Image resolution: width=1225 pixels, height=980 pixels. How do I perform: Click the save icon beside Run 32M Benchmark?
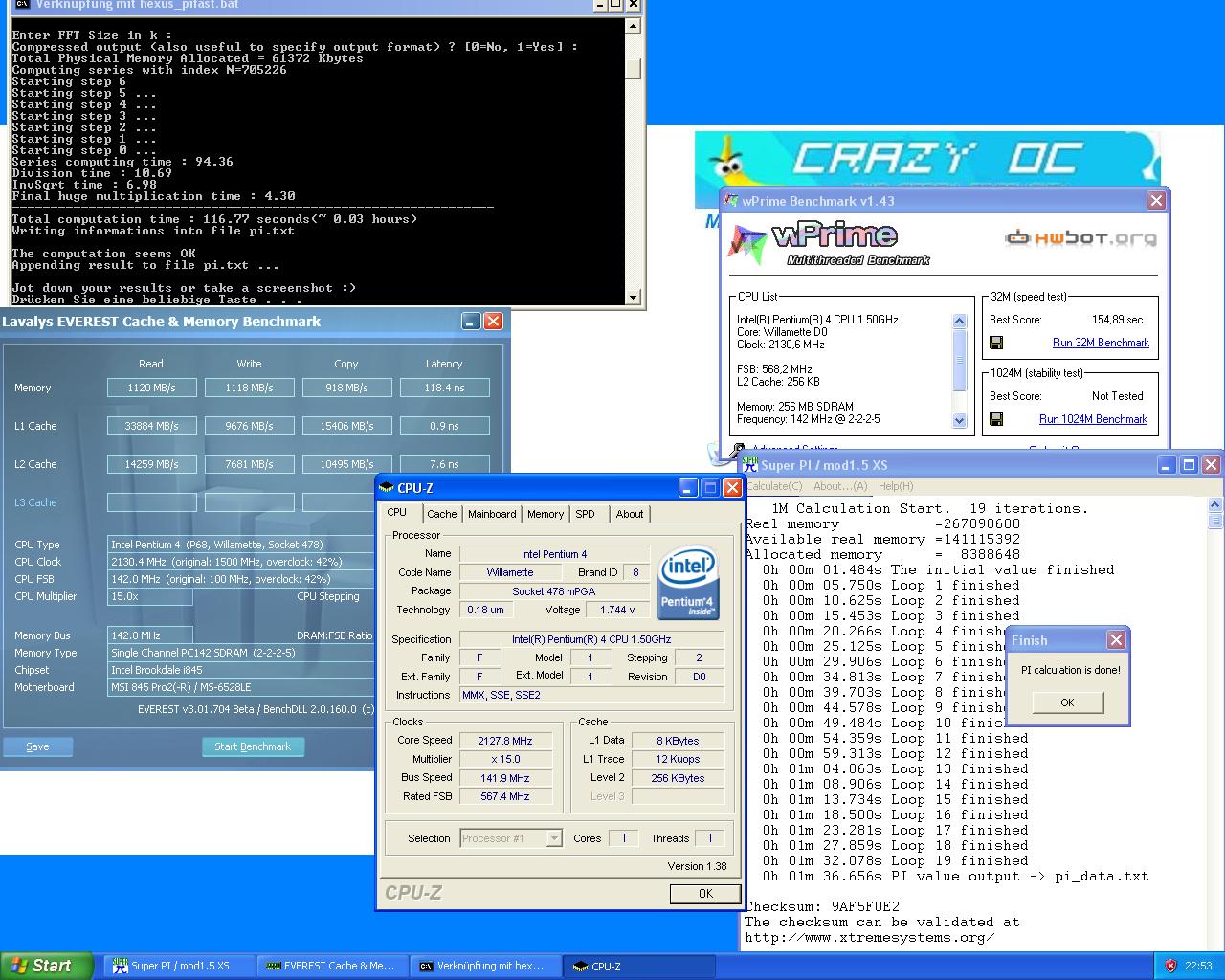[x=996, y=343]
